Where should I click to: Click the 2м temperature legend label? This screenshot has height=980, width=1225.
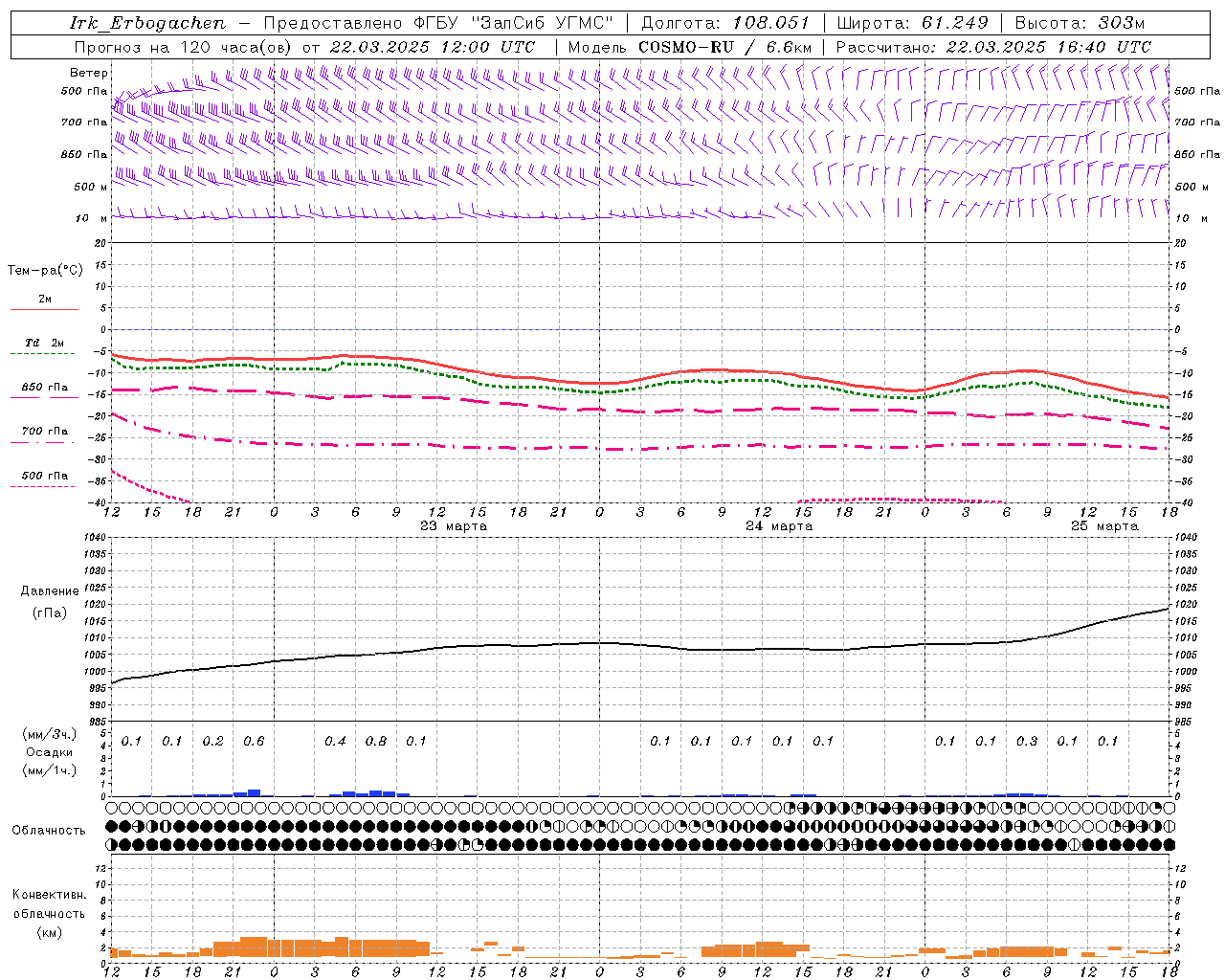[45, 299]
